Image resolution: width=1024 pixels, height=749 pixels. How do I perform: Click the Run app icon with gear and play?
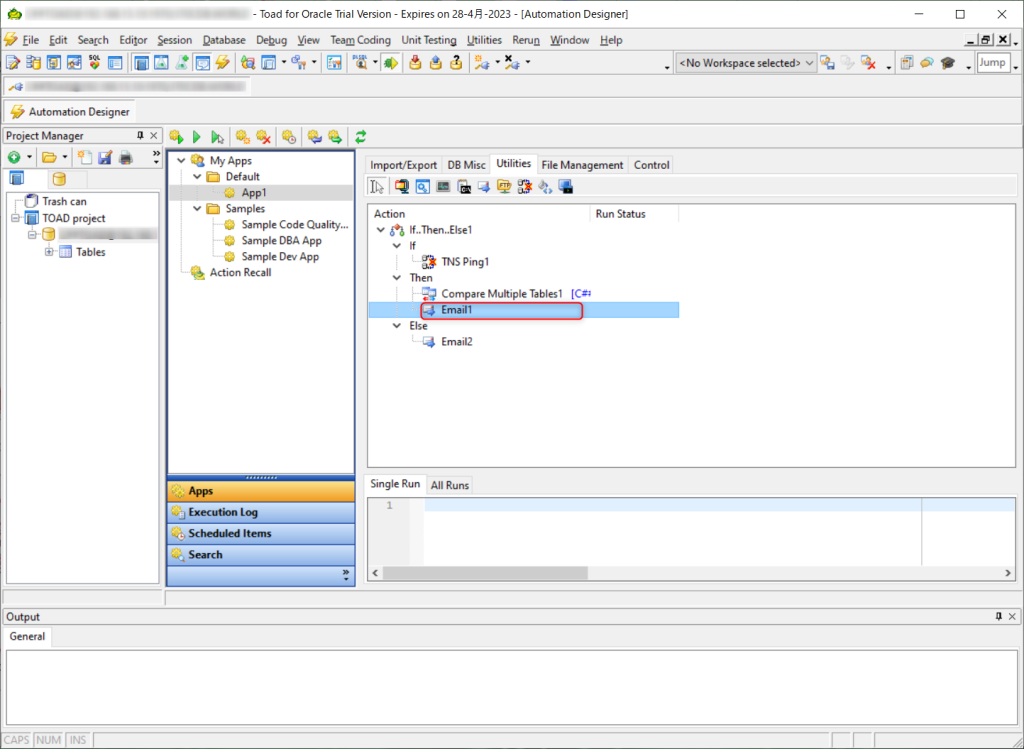(x=176, y=137)
